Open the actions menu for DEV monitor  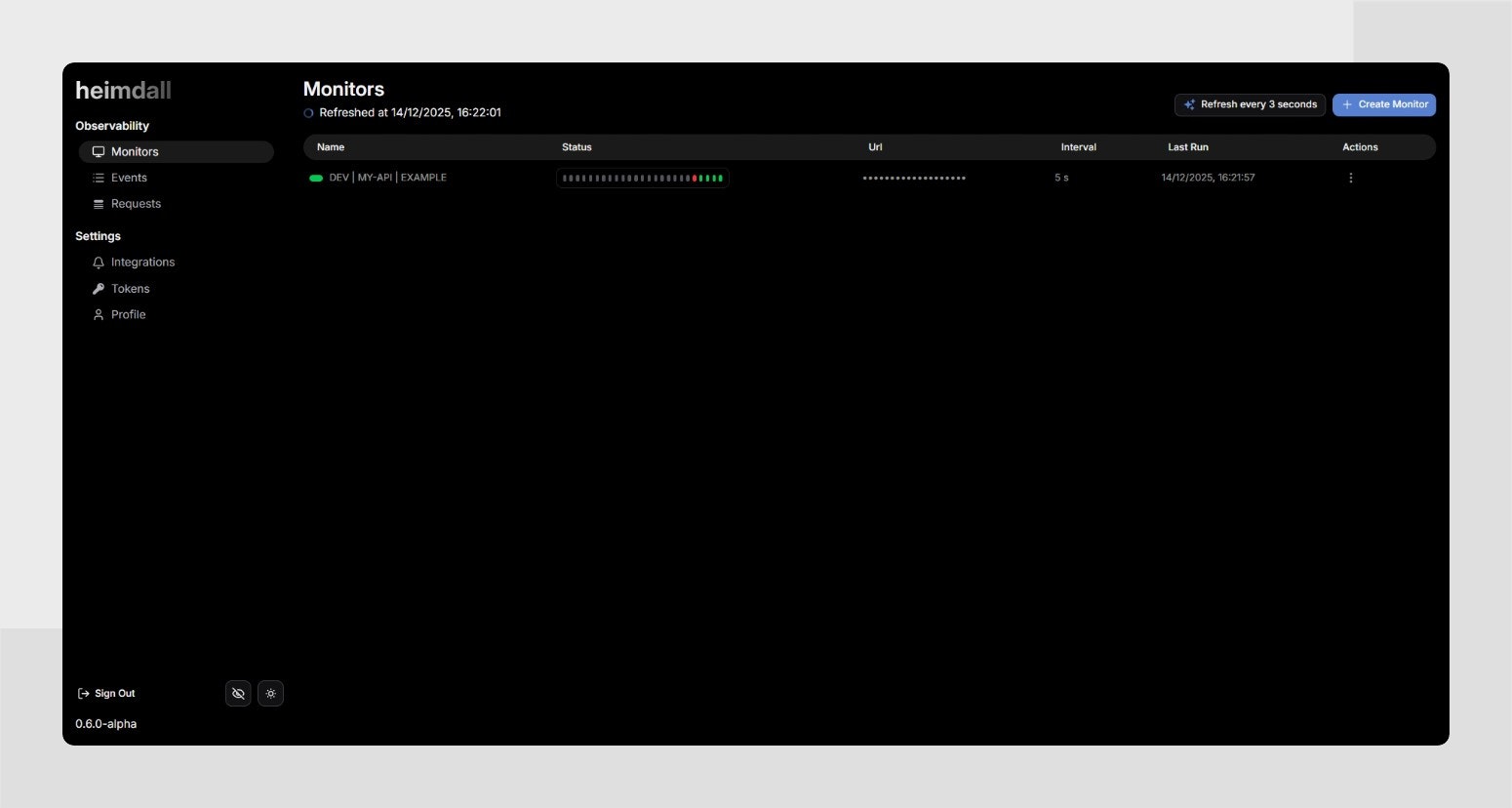[x=1350, y=178]
